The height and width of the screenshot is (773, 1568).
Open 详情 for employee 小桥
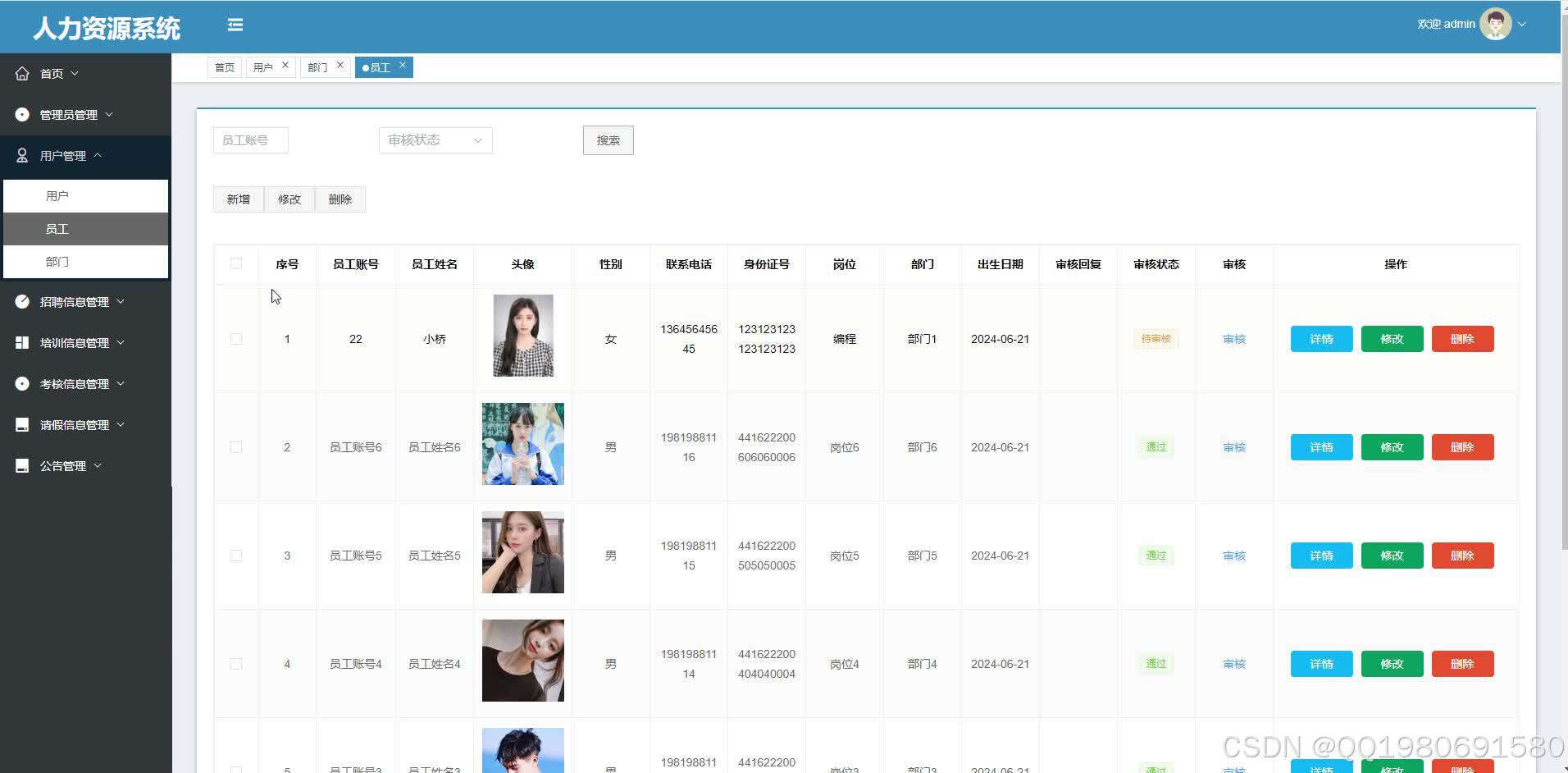click(x=1322, y=339)
